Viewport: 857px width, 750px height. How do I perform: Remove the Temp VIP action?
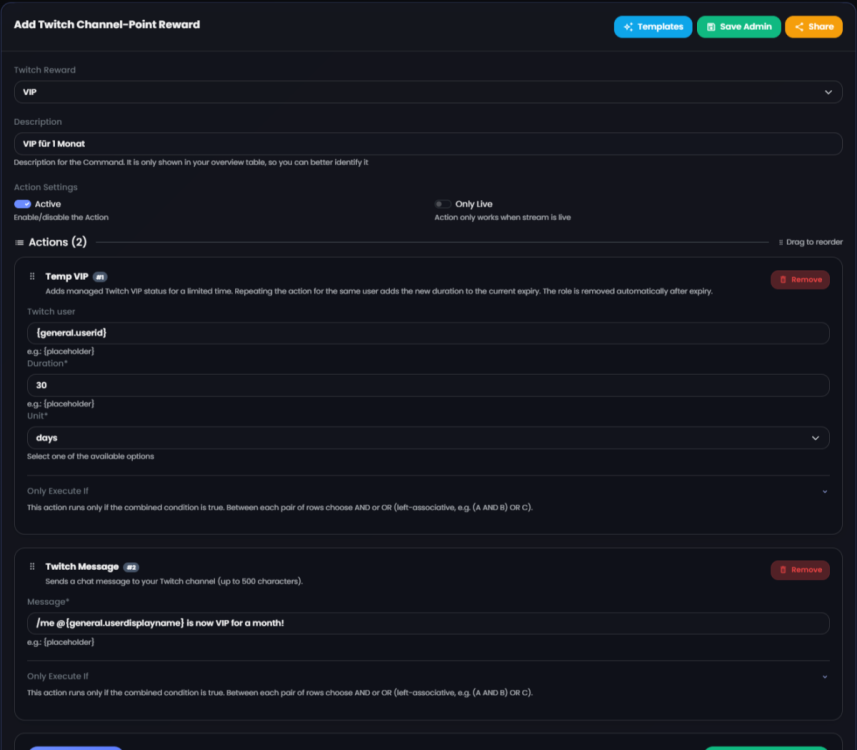(x=800, y=279)
